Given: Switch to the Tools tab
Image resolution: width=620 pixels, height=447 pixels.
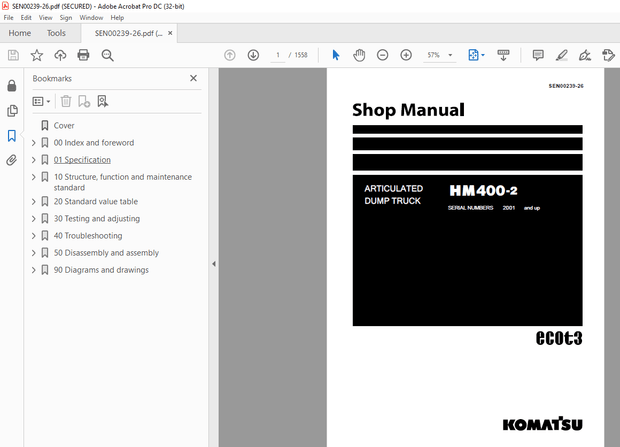Looking at the screenshot, I should click(56, 33).
